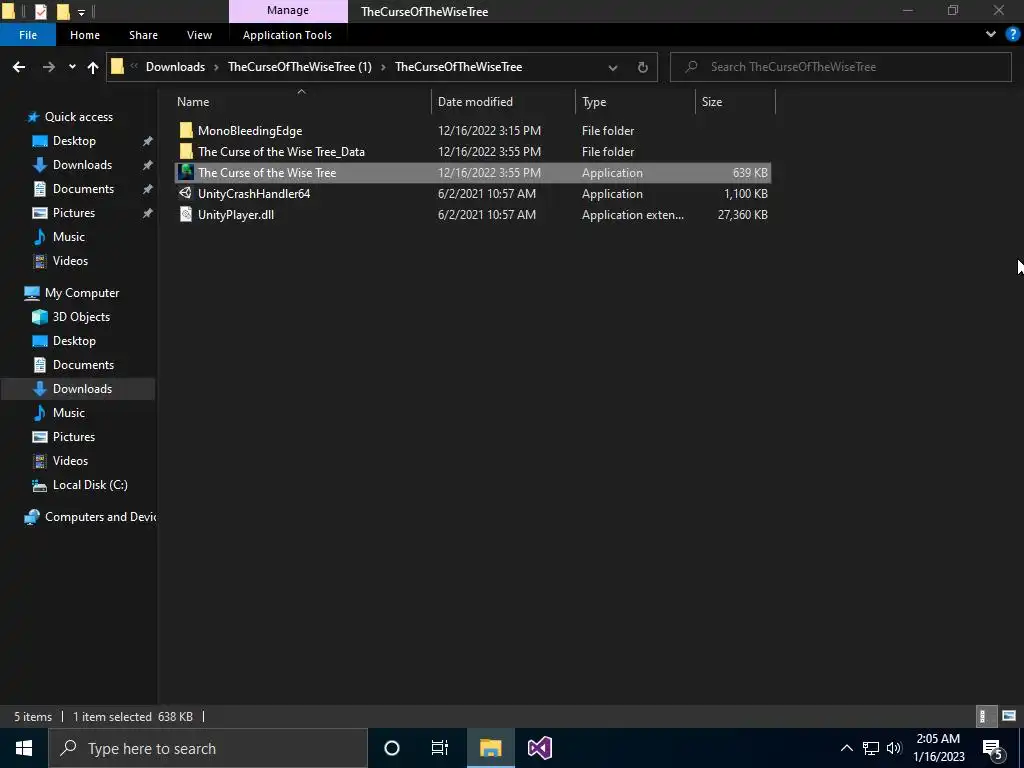Open the Windows Start menu
Viewport: 1024px width, 768px height.
tap(24, 748)
